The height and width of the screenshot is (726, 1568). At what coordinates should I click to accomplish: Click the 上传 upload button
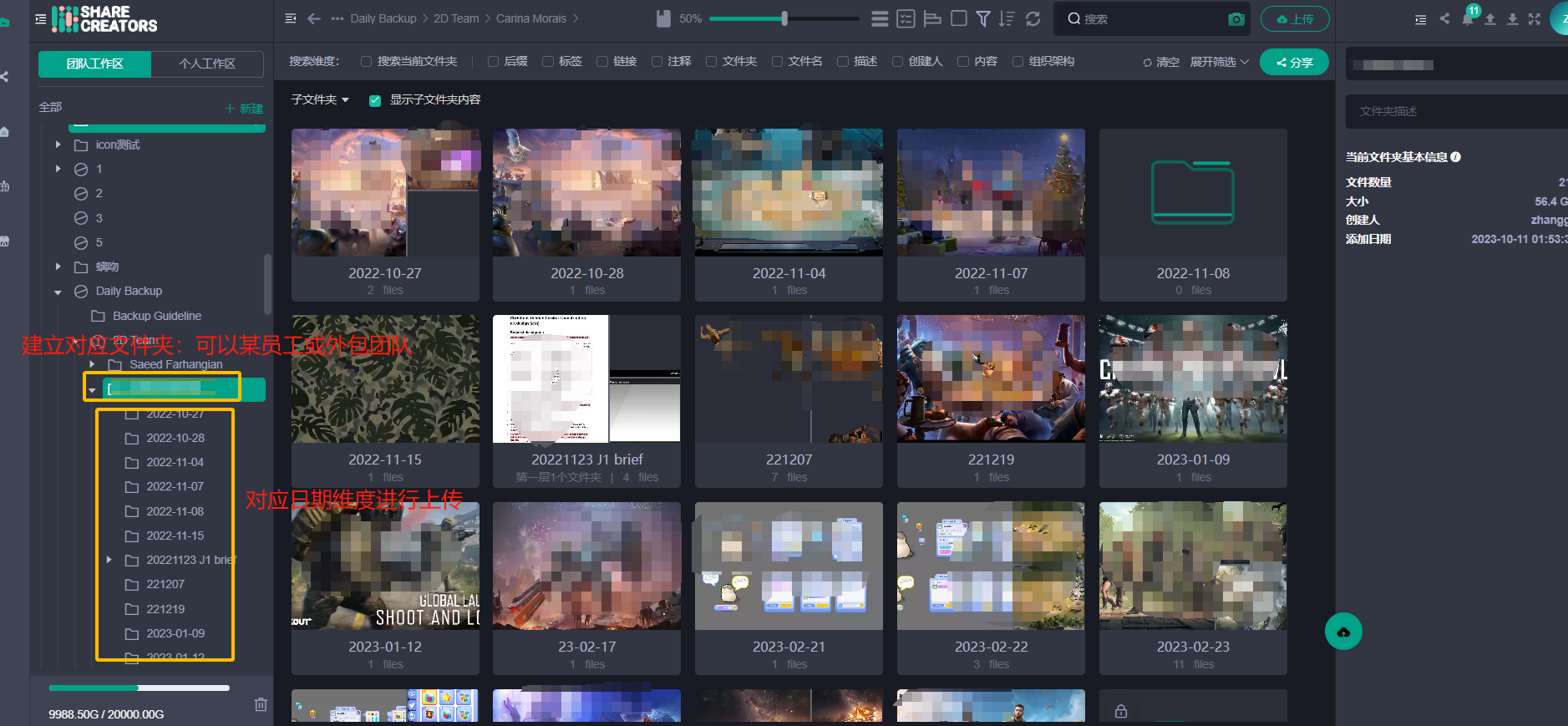pos(1295,18)
